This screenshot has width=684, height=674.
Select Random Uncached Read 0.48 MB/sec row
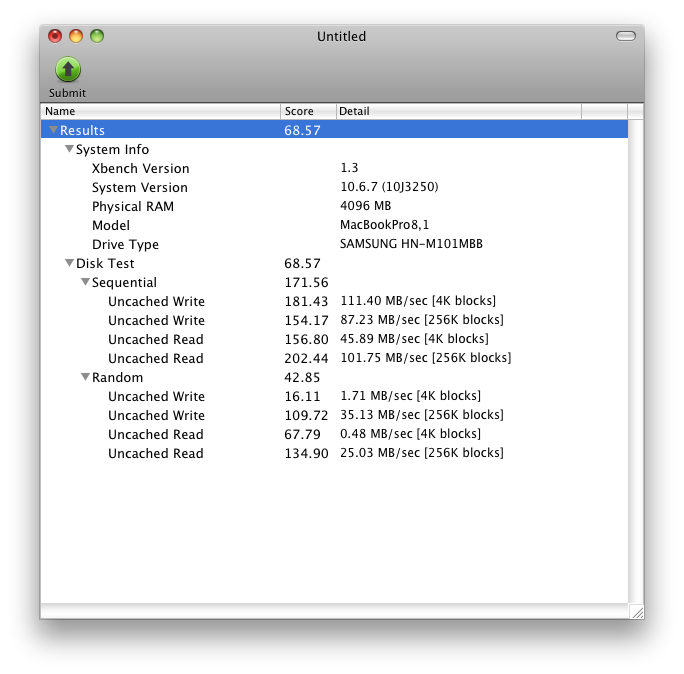click(x=334, y=434)
